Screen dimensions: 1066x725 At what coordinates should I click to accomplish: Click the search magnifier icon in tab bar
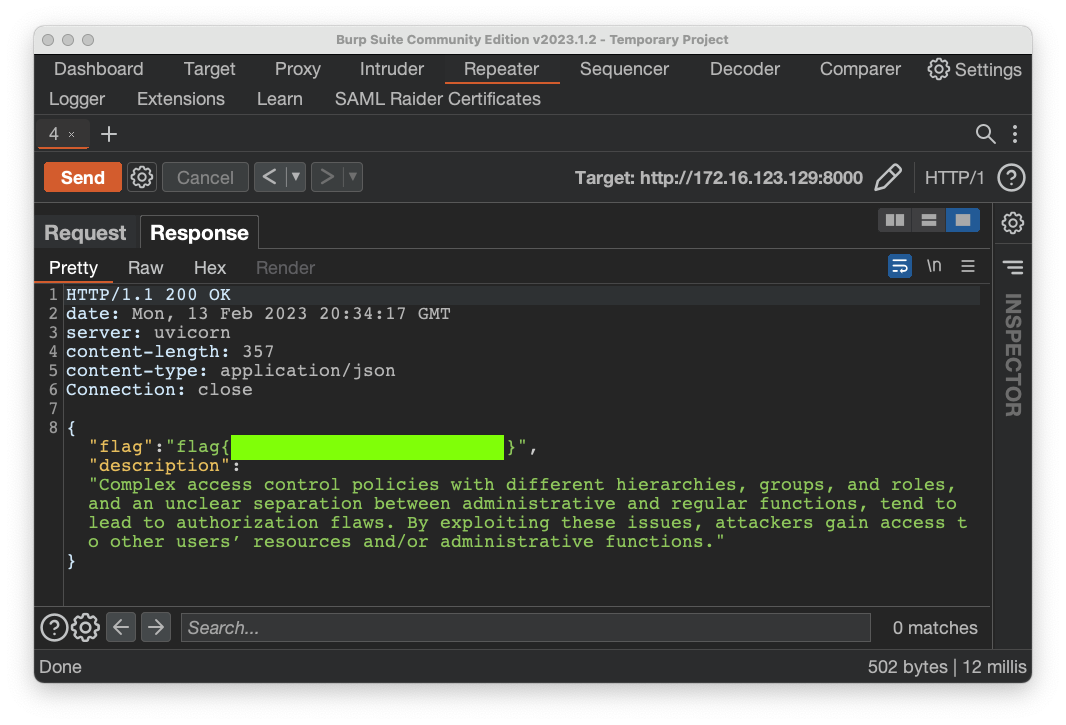(985, 134)
